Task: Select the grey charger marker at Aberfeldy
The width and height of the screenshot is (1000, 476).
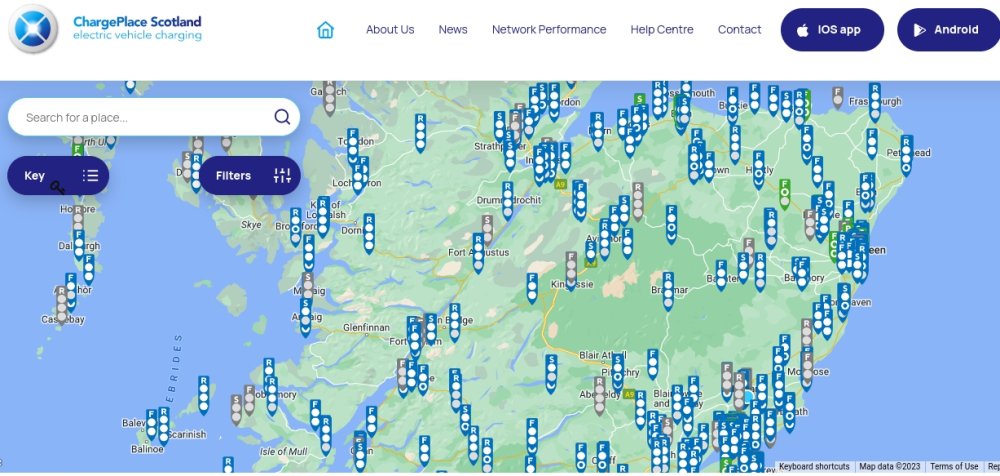Action: pyautogui.click(x=599, y=394)
